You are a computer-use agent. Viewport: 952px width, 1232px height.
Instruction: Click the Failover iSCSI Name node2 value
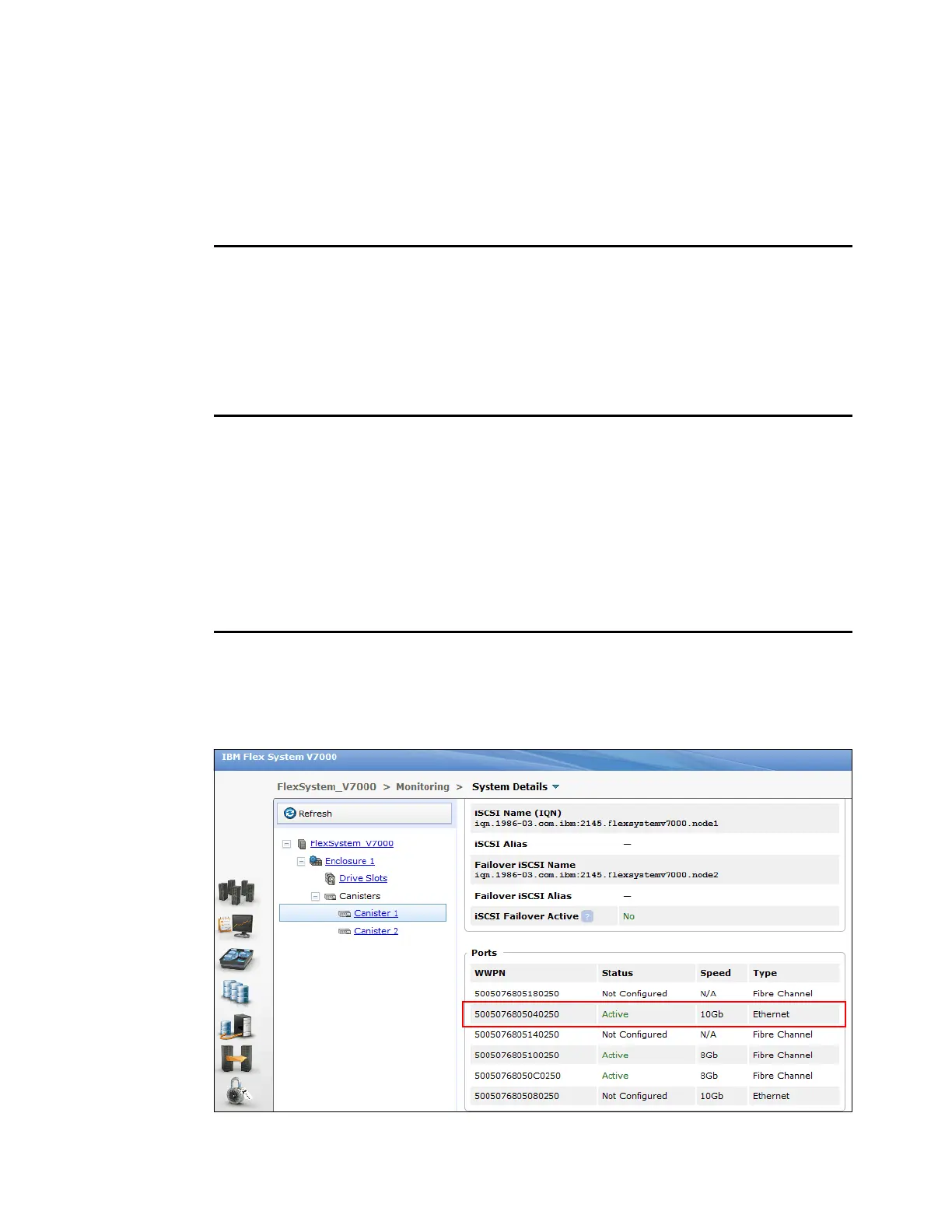tap(597, 875)
